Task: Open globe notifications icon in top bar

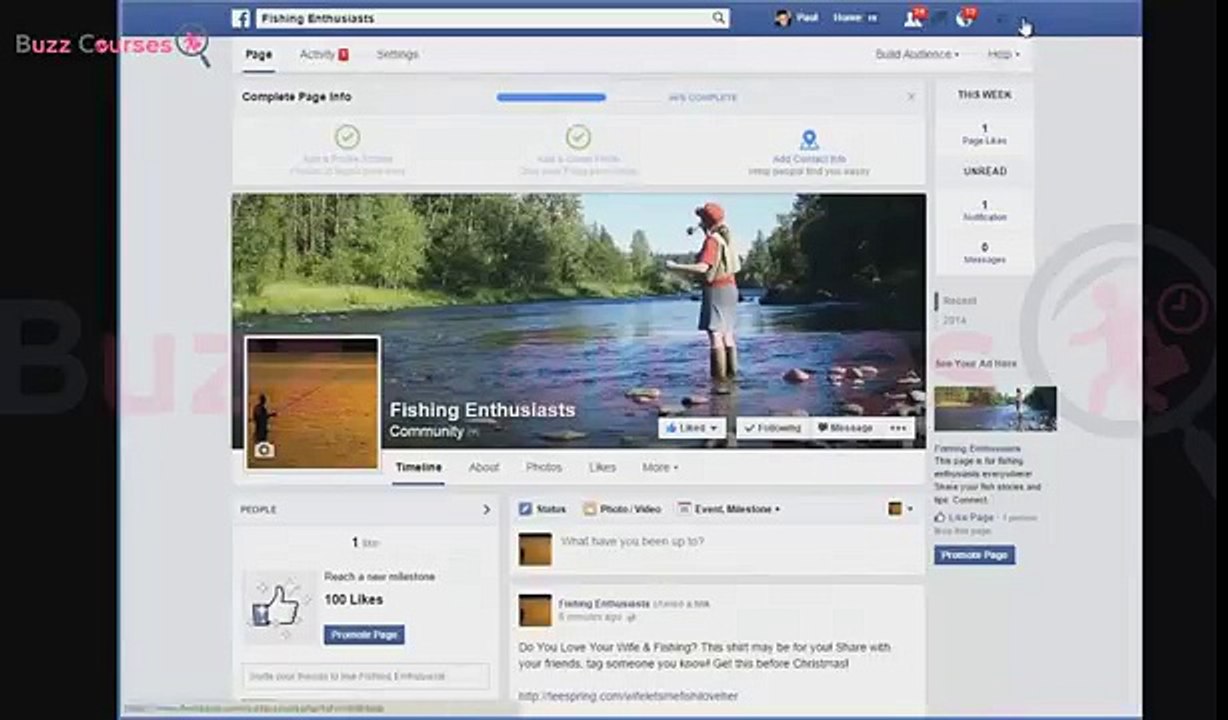Action: pyautogui.click(x=963, y=18)
